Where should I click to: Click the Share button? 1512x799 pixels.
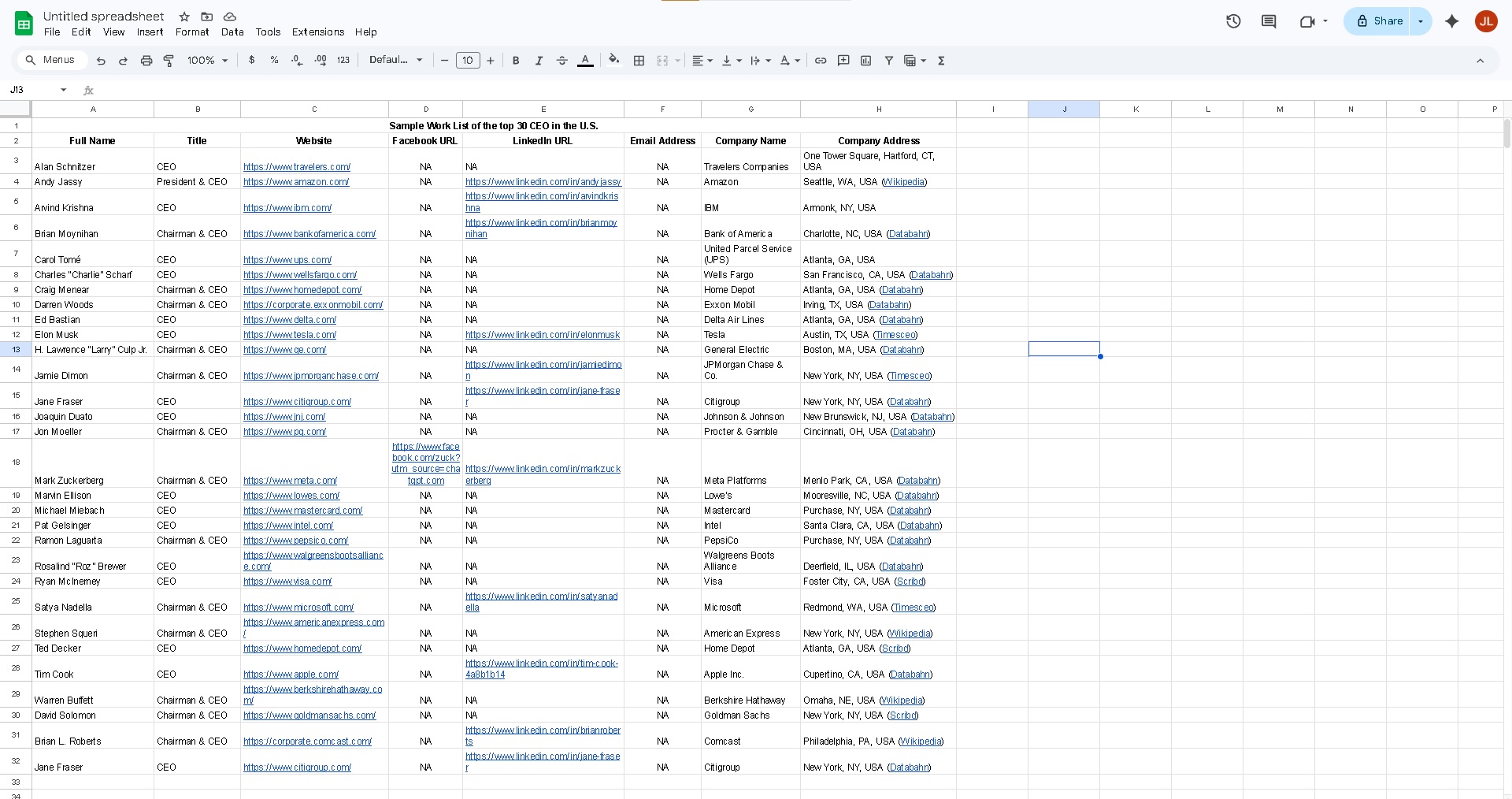click(x=1378, y=21)
